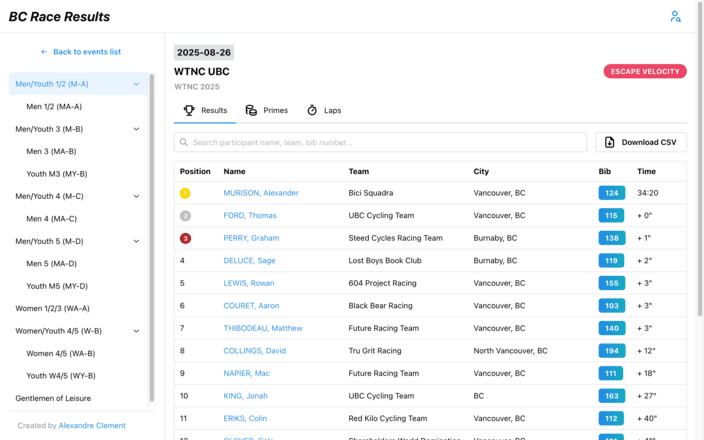Collapse the Men/Youth 1/2 (M-A) group
Viewport: 704px width, 440px height.
[x=136, y=84]
